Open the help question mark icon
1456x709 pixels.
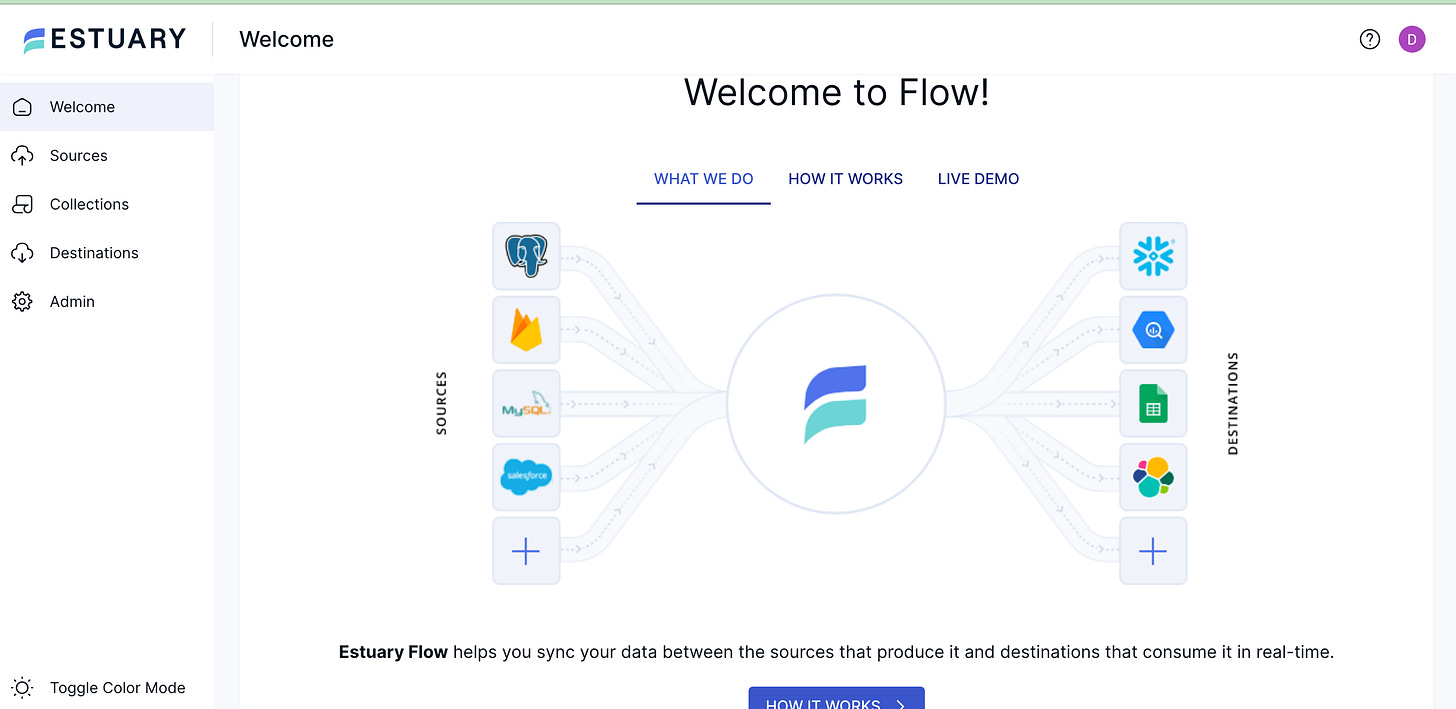point(1370,39)
